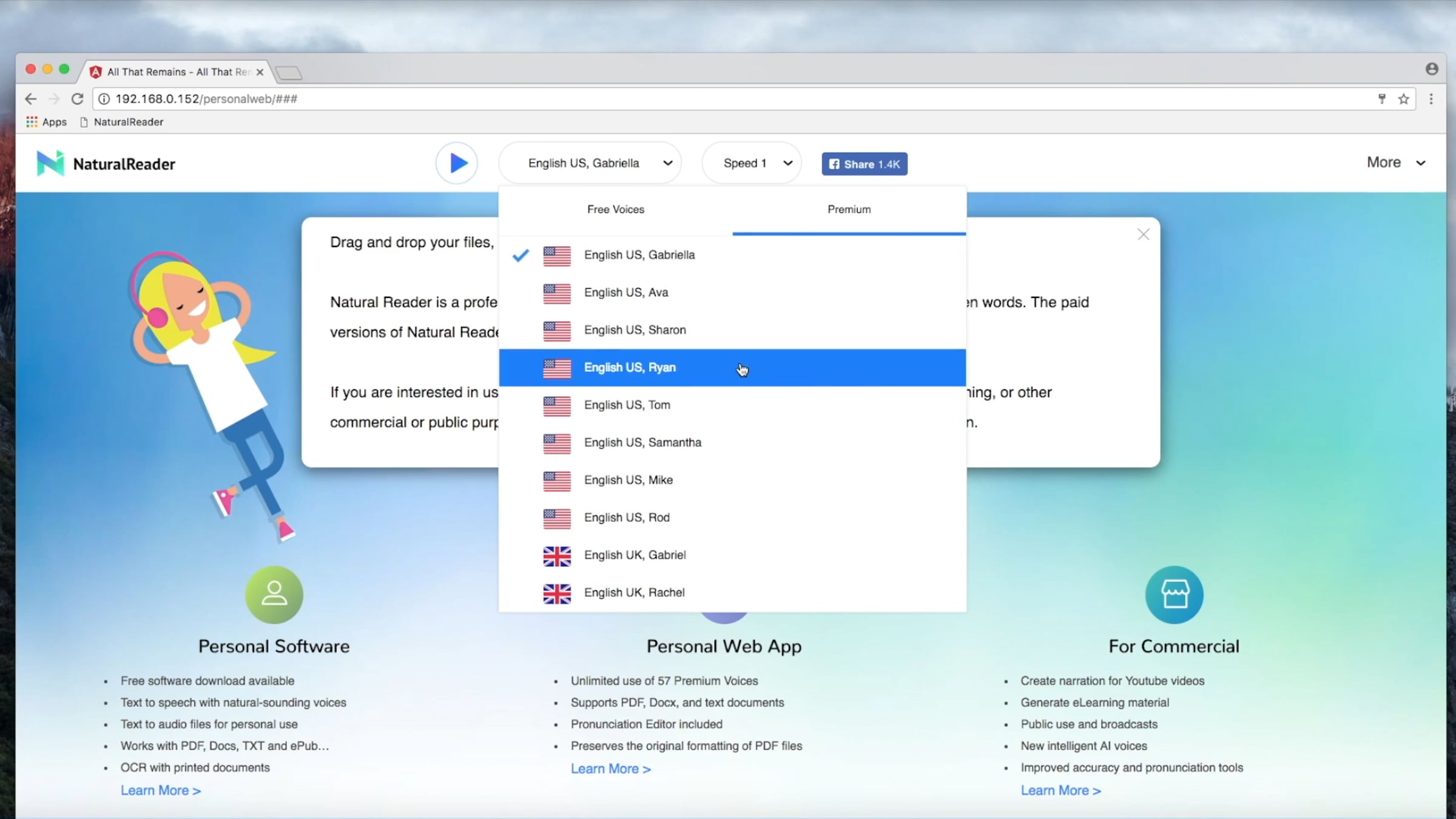Close the welcome message panel
Image resolution: width=1456 pixels, height=819 pixels.
1143,234
